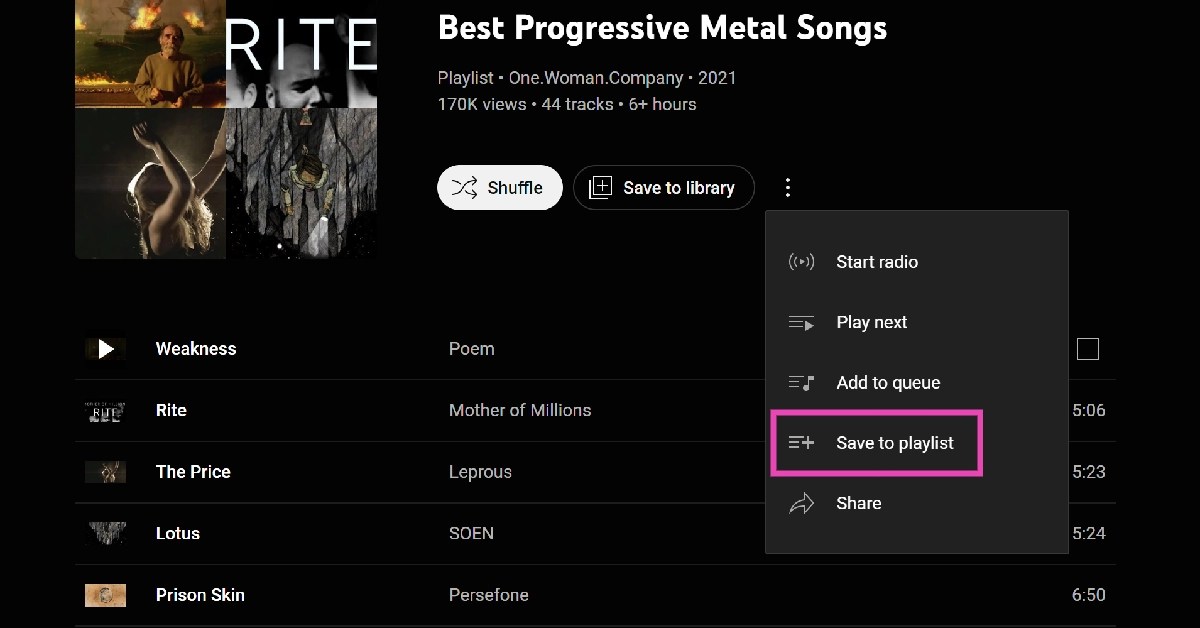Choose Start radio from the menu

tap(877, 261)
